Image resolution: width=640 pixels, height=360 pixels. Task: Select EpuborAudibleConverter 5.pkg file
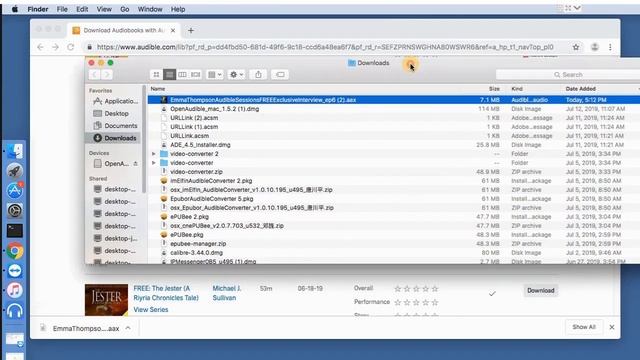pos(394,199)
